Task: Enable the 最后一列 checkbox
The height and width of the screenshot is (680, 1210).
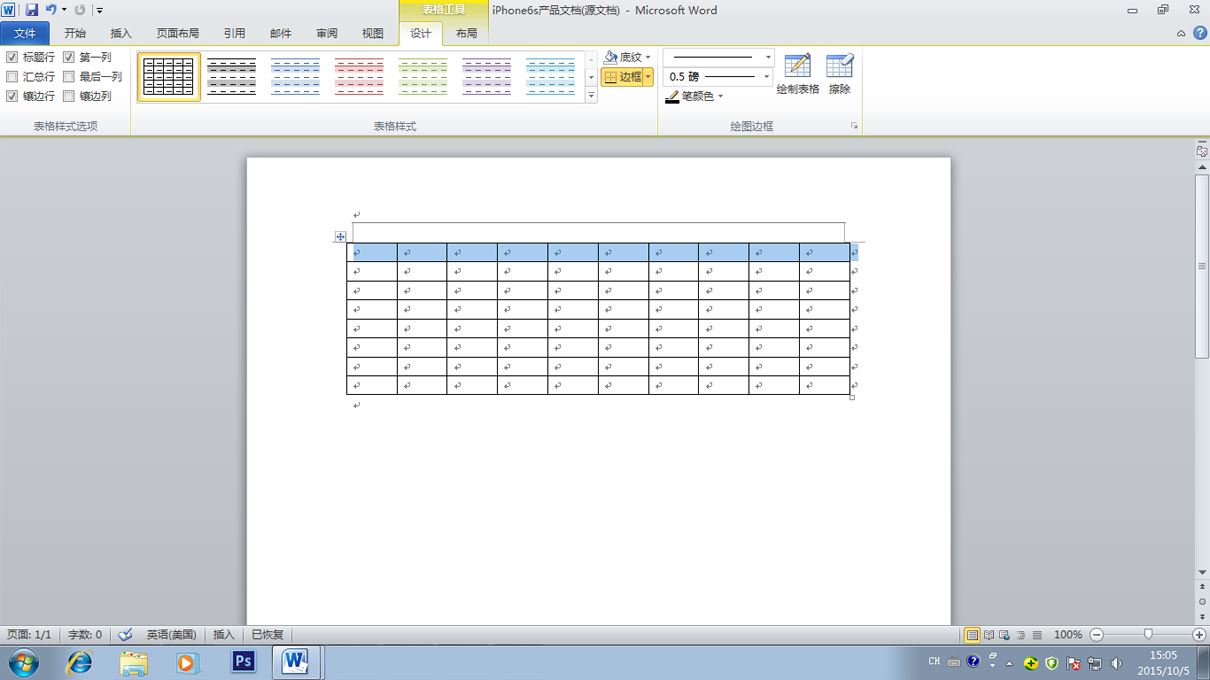Action: 69,77
